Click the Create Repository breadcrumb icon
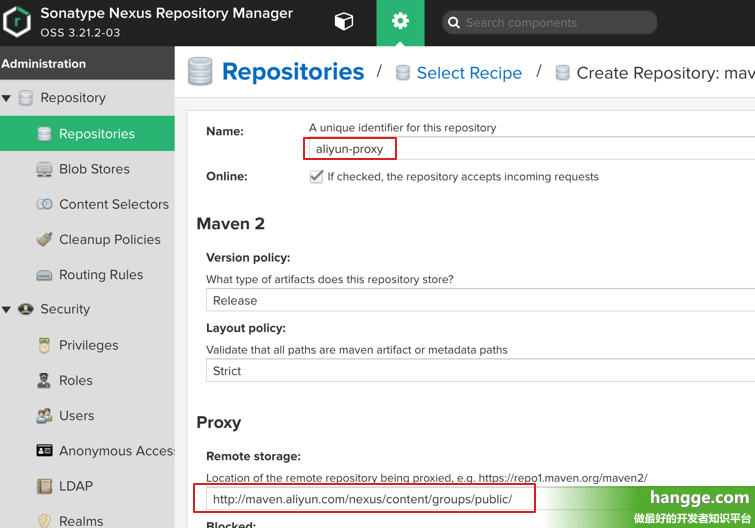Viewport: 755px width, 528px height. [562, 73]
